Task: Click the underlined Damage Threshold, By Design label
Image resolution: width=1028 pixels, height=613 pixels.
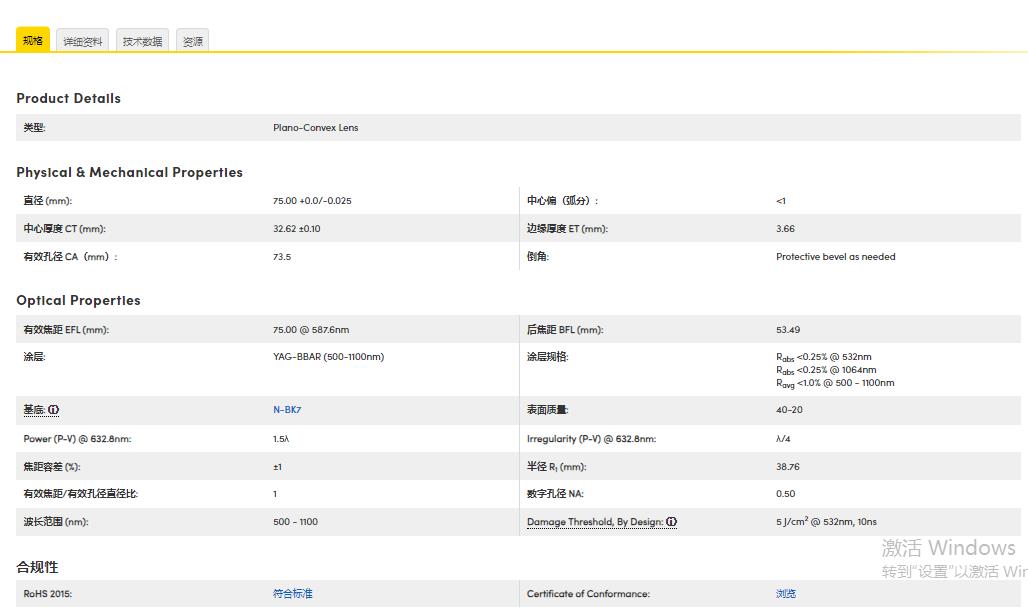Action: [595, 522]
